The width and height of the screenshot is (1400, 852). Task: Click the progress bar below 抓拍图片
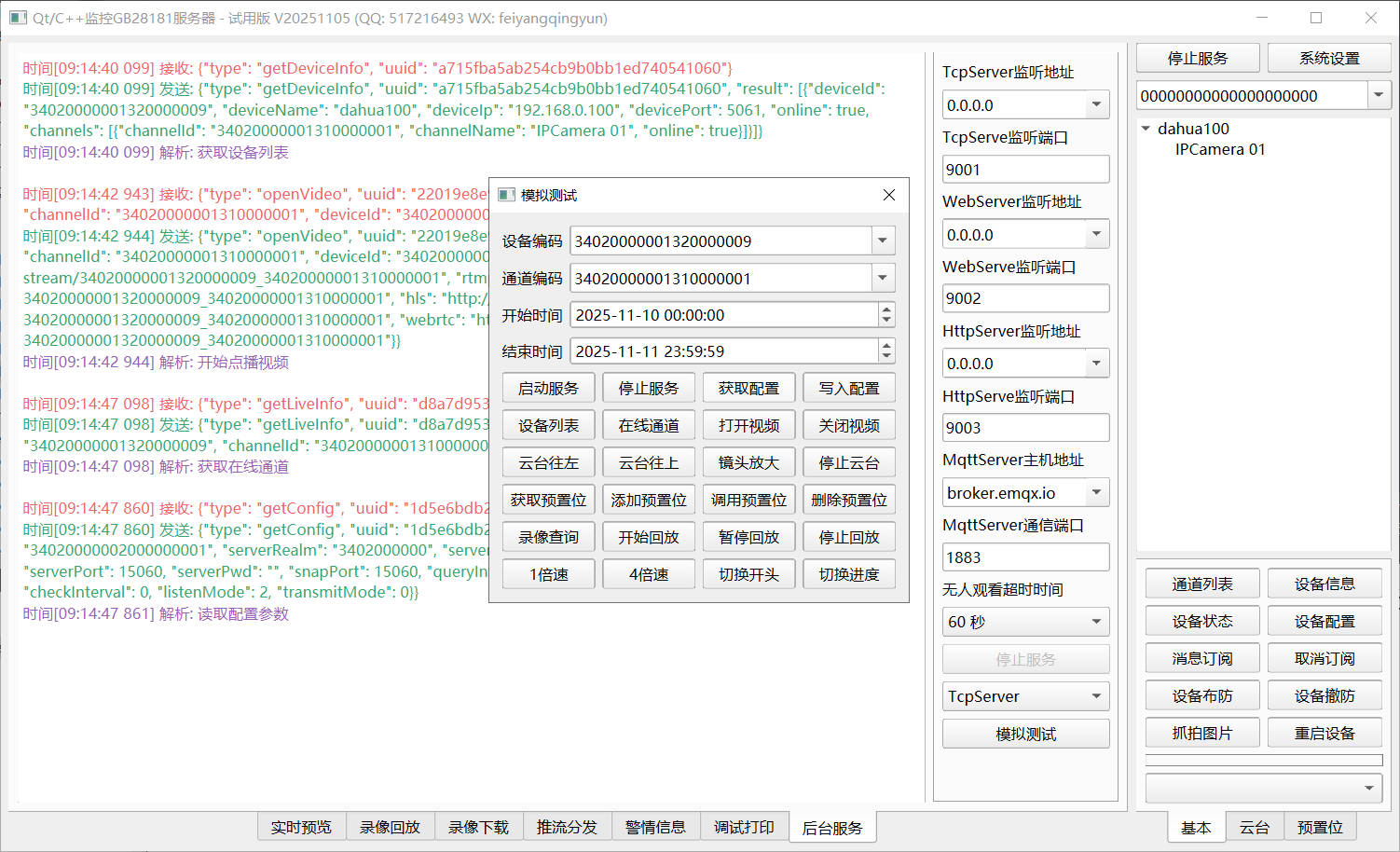(x=1263, y=761)
